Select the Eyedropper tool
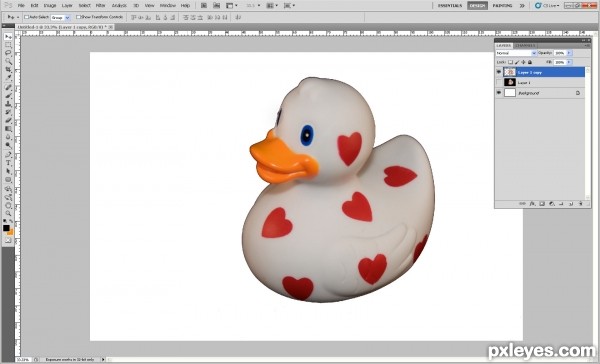The width and height of the screenshot is (600, 364). click(8, 78)
